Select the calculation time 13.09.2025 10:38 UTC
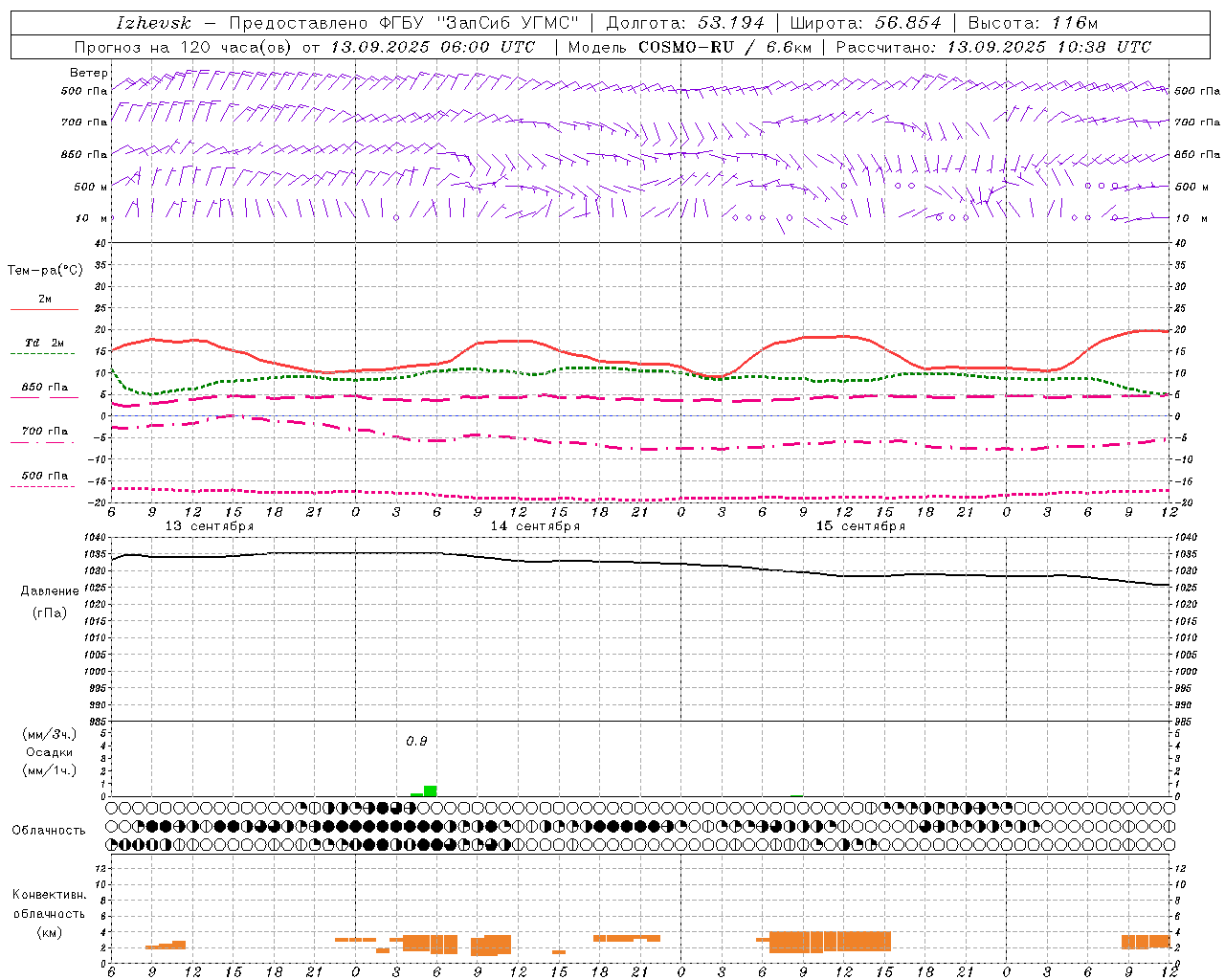This screenshot has width=1225, height=980. coord(1049,47)
